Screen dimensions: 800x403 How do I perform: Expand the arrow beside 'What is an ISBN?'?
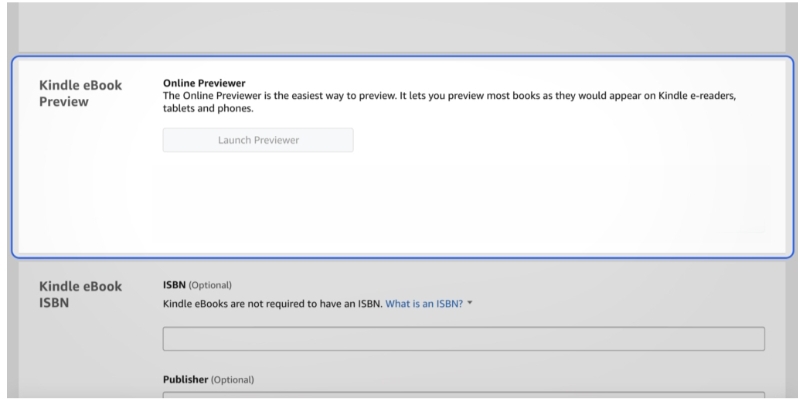[470, 304]
